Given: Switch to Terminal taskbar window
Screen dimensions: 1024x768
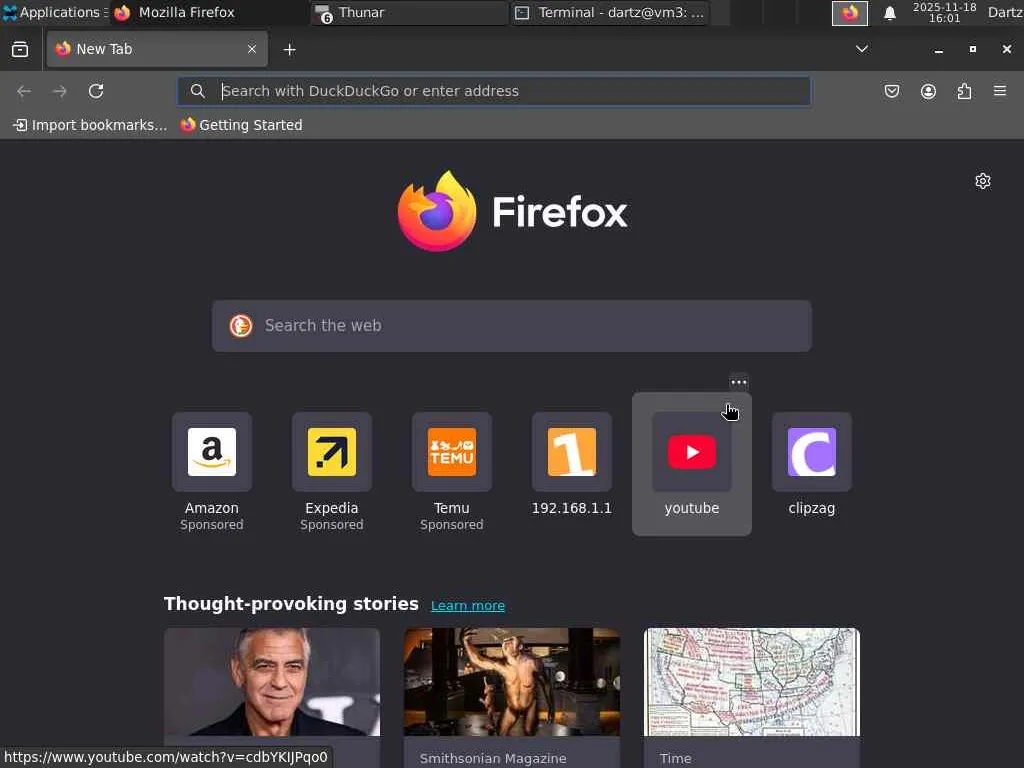Looking at the screenshot, I should [x=610, y=12].
